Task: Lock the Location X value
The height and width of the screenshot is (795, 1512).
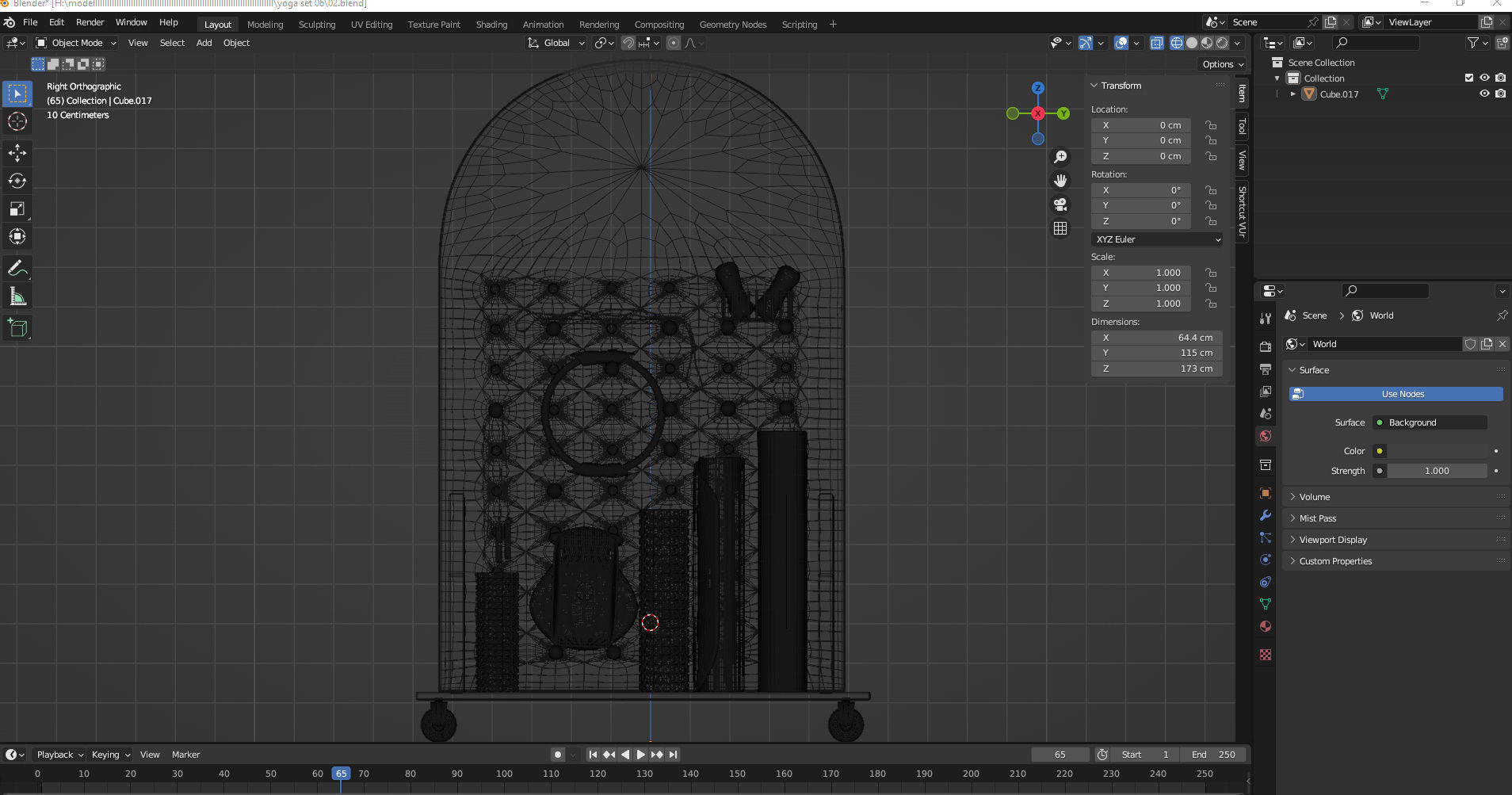Action: click(1211, 125)
